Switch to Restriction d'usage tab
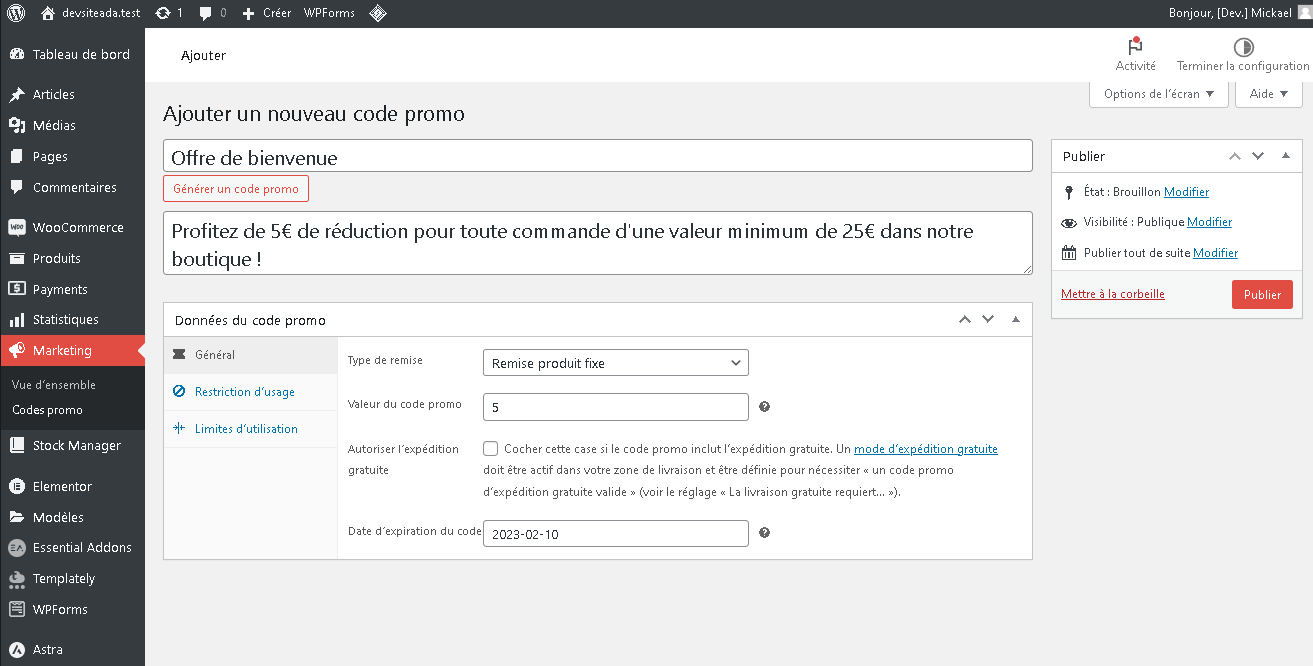1313x666 pixels. click(x=244, y=392)
